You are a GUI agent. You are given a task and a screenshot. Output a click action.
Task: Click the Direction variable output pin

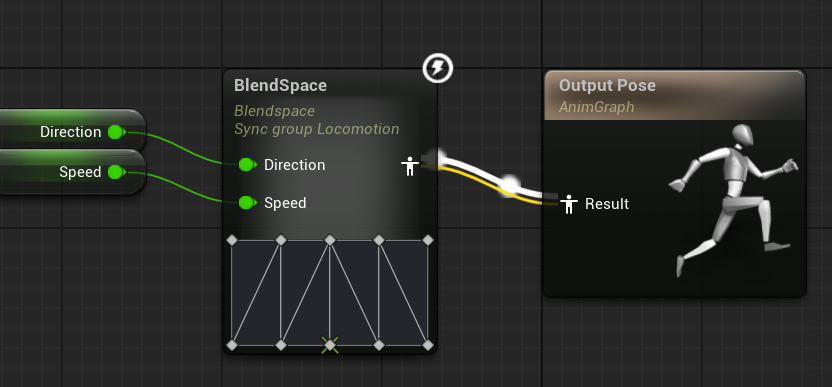pyautogui.click(x=117, y=132)
